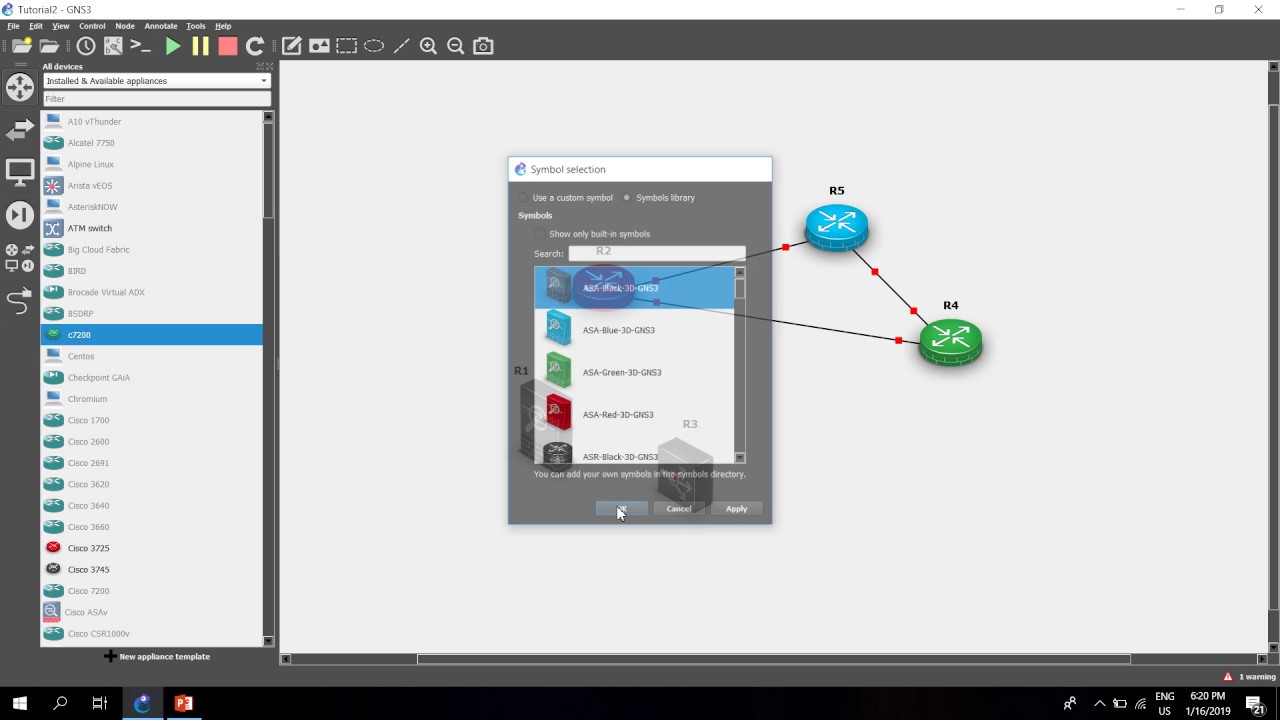Open the Help menu
The image size is (1280, 720).
[x=223, y=26]
